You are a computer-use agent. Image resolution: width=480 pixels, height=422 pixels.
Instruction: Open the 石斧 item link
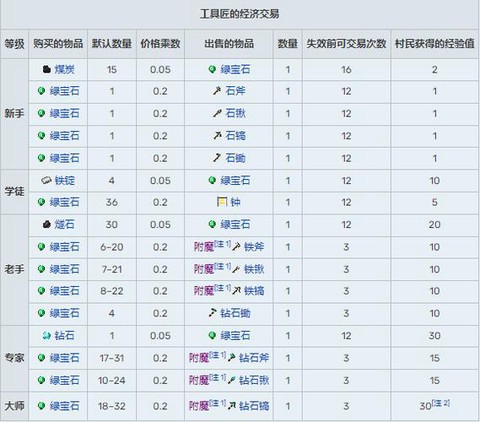(x=235, y=91)
